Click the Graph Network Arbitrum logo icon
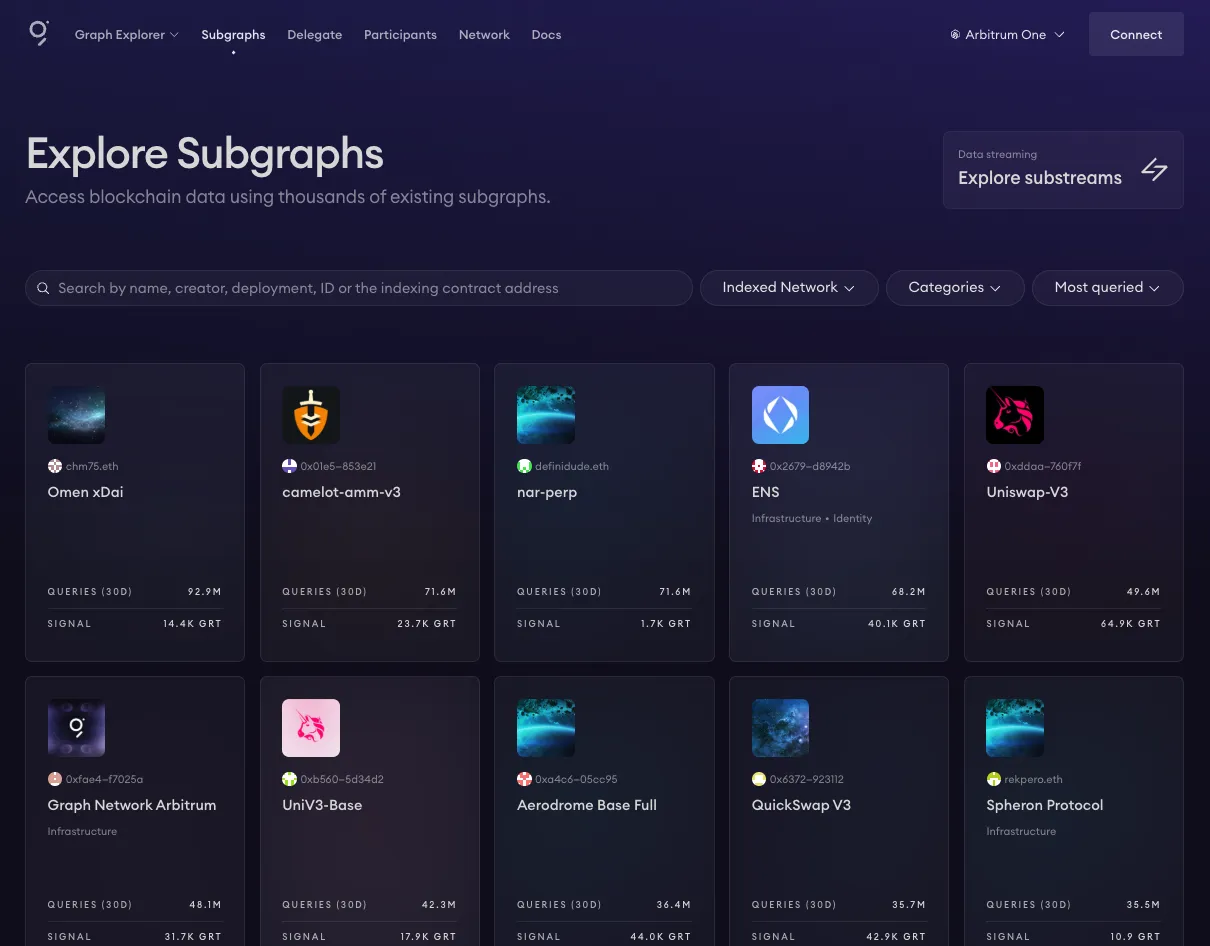This screenshot has height=946, width=1210. (x=76, y=728)
